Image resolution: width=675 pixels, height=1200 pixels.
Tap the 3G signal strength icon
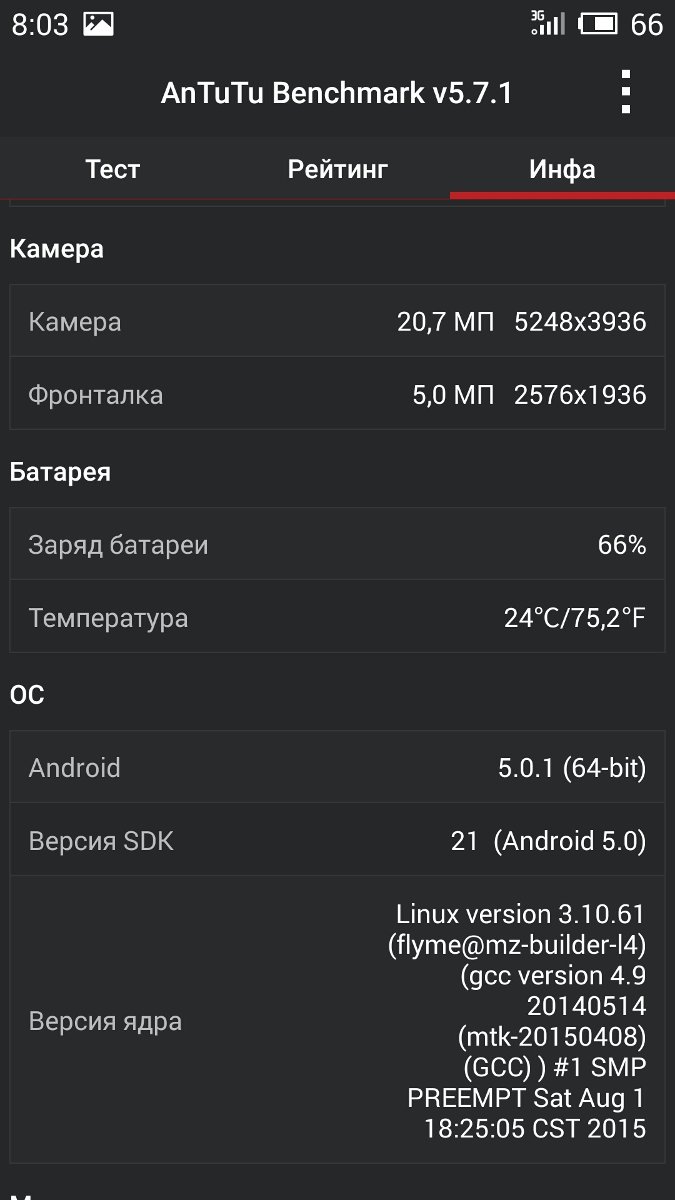click(547, 23)
